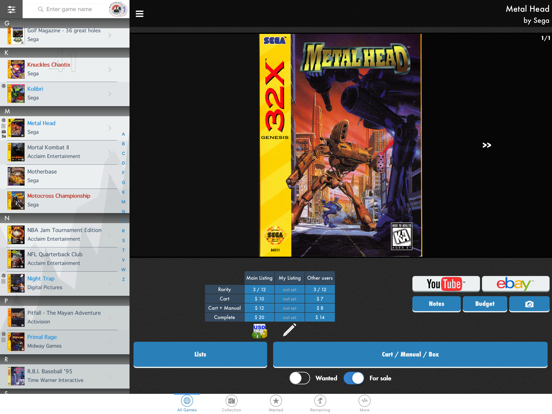Expand Kolibri row chevron

coord(109,94)
